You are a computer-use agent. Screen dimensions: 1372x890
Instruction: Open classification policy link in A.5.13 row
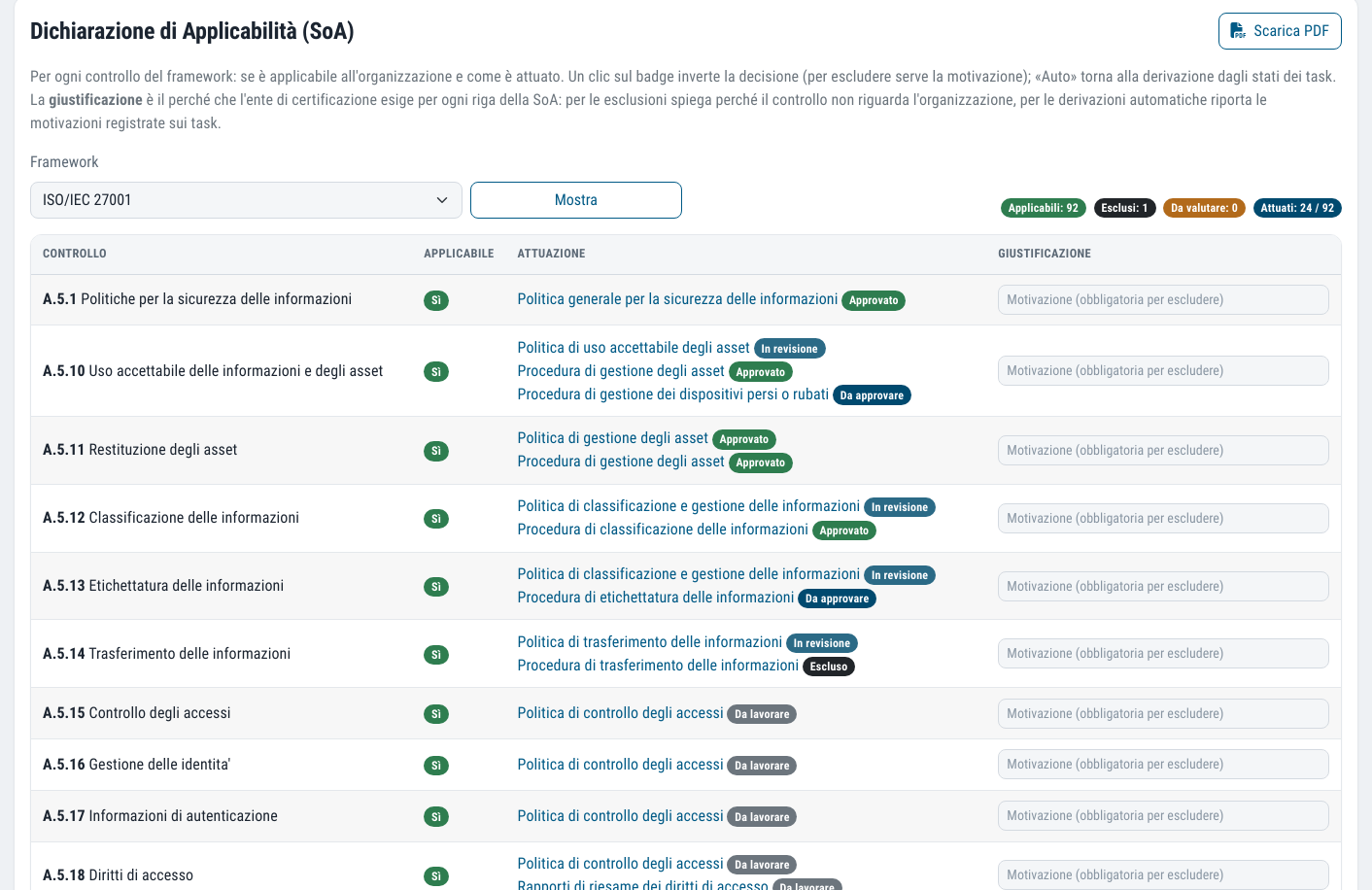pos(688,574)
